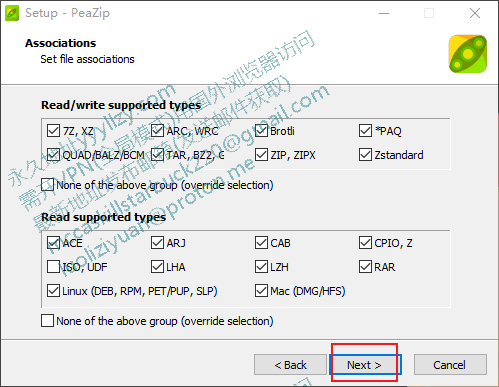Go to the next setup step
The height and width of the screenshot is (387, 499).
point(365,365)
